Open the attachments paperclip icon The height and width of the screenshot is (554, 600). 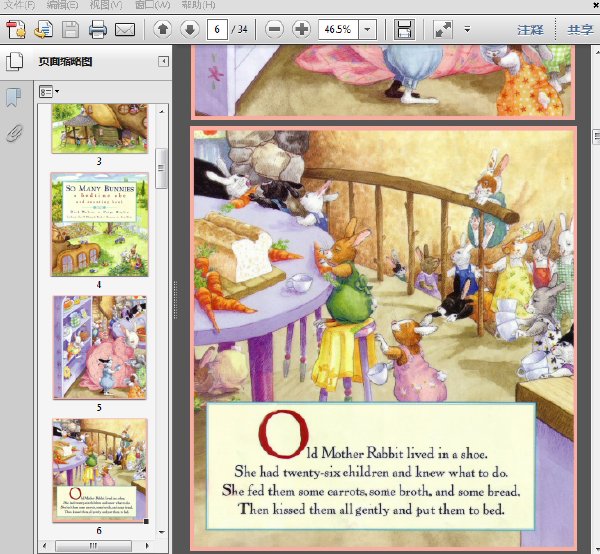coord(14,133)
